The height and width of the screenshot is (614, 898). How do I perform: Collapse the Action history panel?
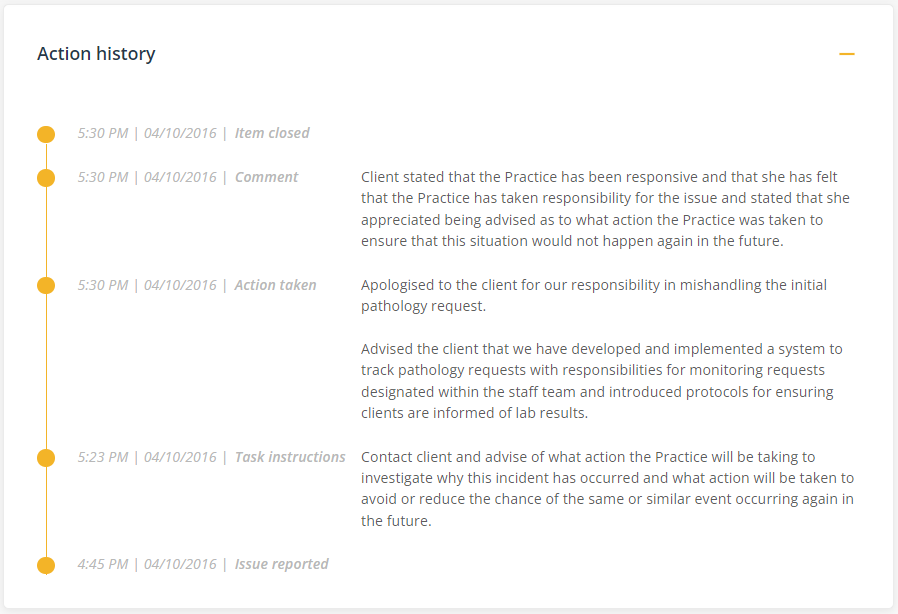847,54
